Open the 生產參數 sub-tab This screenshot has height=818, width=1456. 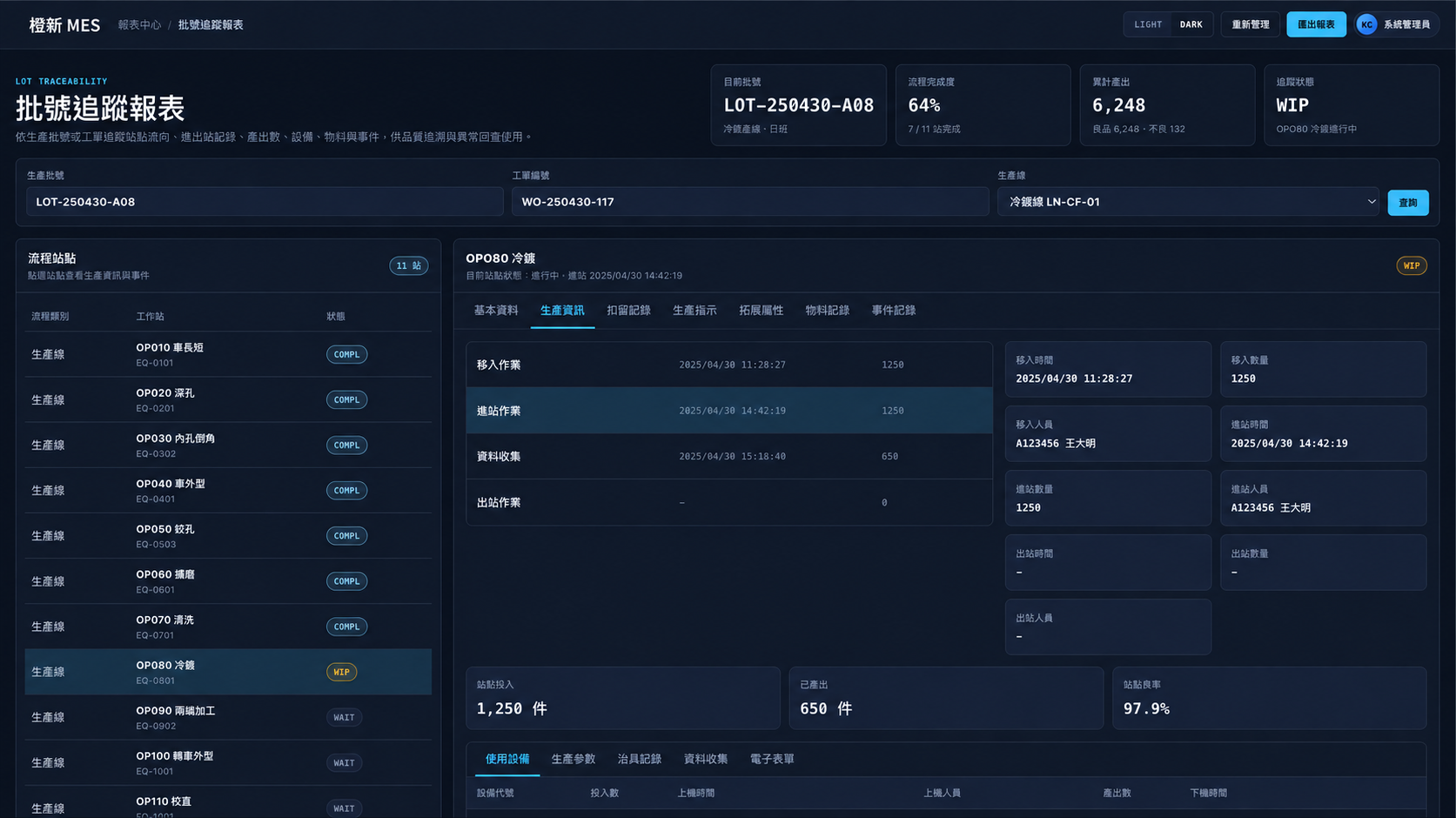(x=574, y=760)
